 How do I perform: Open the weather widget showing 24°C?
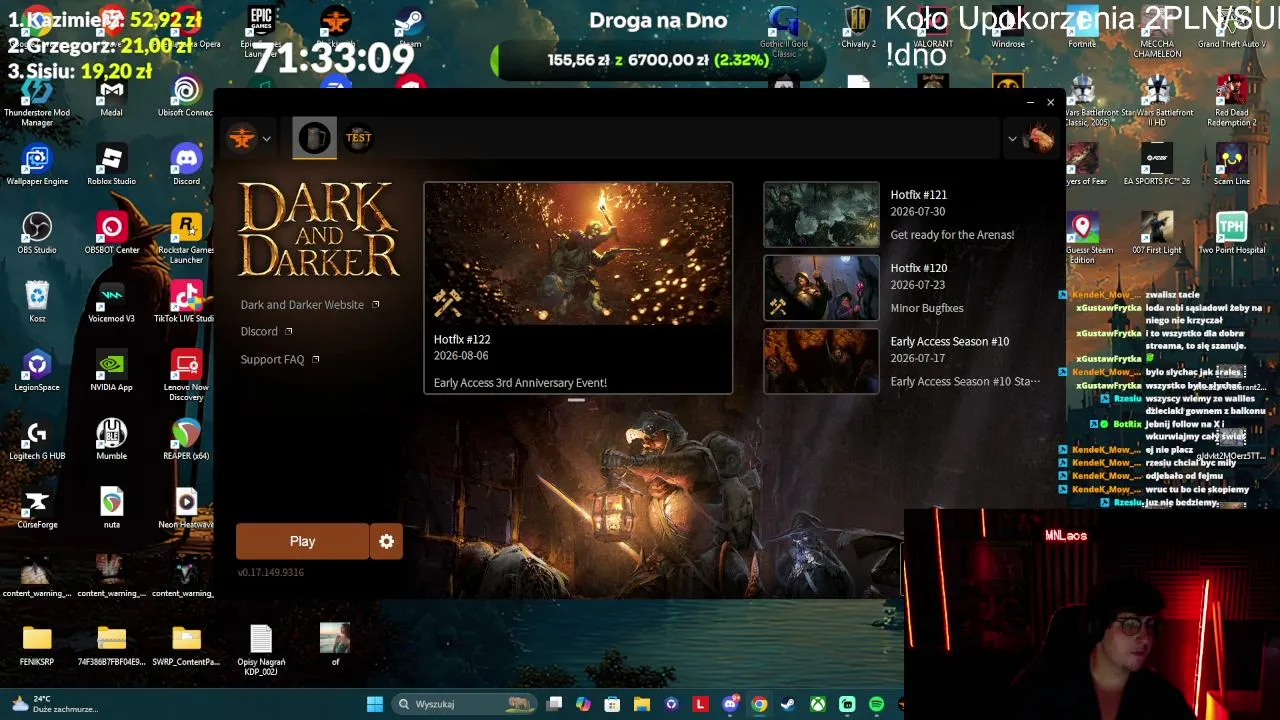55,704
